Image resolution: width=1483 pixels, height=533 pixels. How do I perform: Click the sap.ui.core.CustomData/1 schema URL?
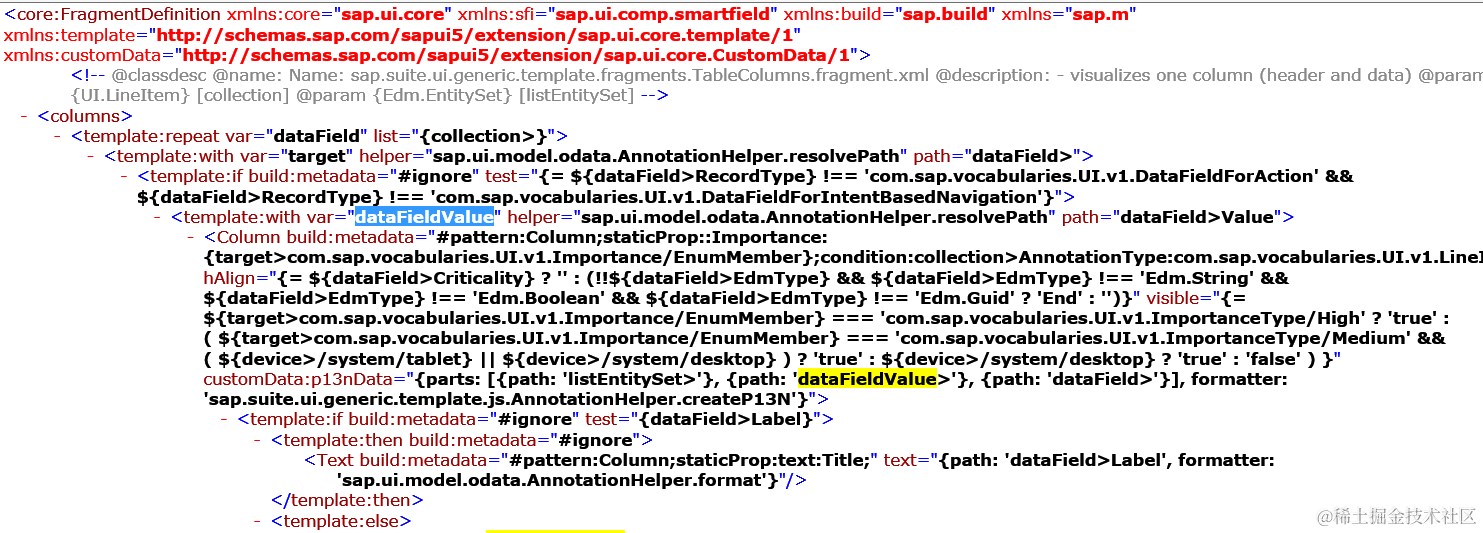coord(515,55)
